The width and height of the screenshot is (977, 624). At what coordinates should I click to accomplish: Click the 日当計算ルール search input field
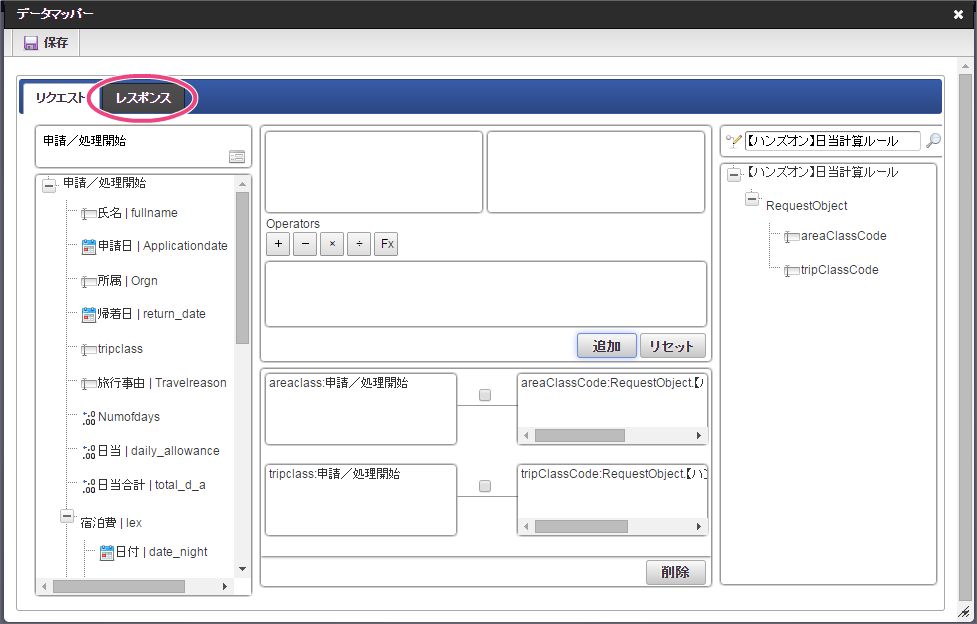click(x=830, y=141)
